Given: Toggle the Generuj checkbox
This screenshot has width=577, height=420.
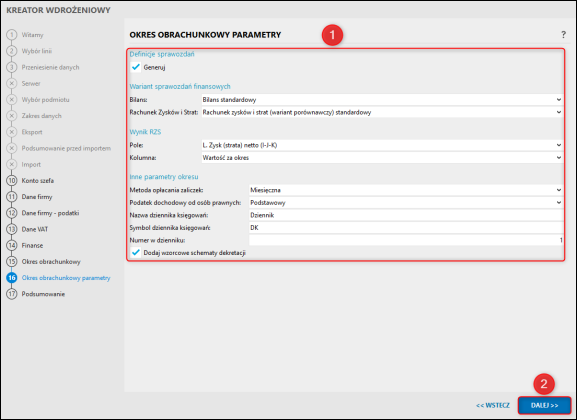Looking at the screenshot, I should pos(136,67).
